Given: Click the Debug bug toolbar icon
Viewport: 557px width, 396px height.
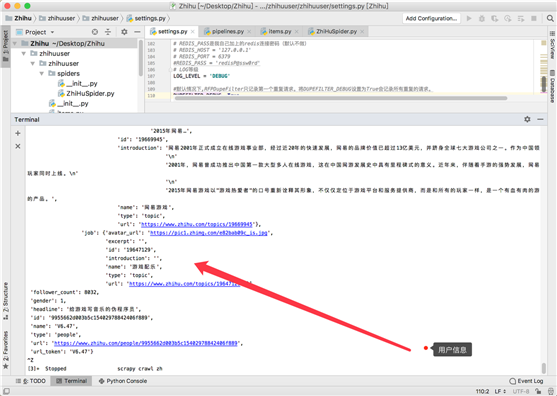Looking at the screenshot, I should point(482,18).
